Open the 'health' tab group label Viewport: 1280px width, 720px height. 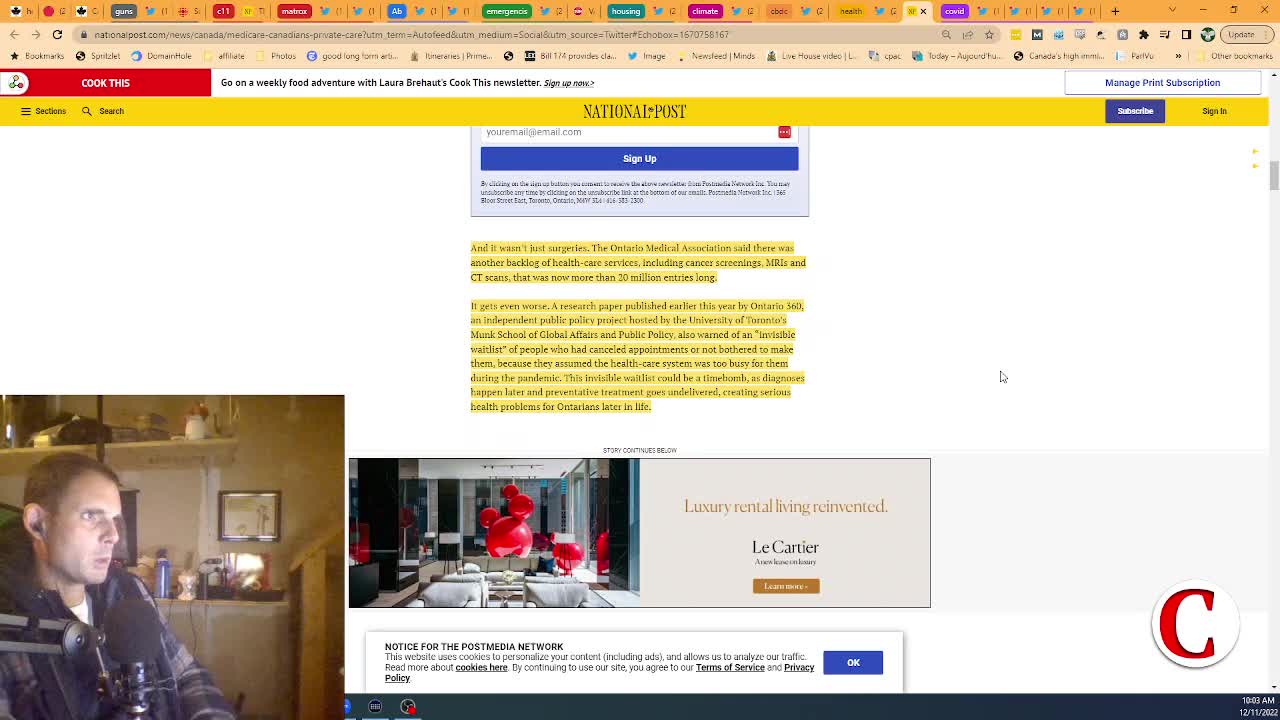851,11
